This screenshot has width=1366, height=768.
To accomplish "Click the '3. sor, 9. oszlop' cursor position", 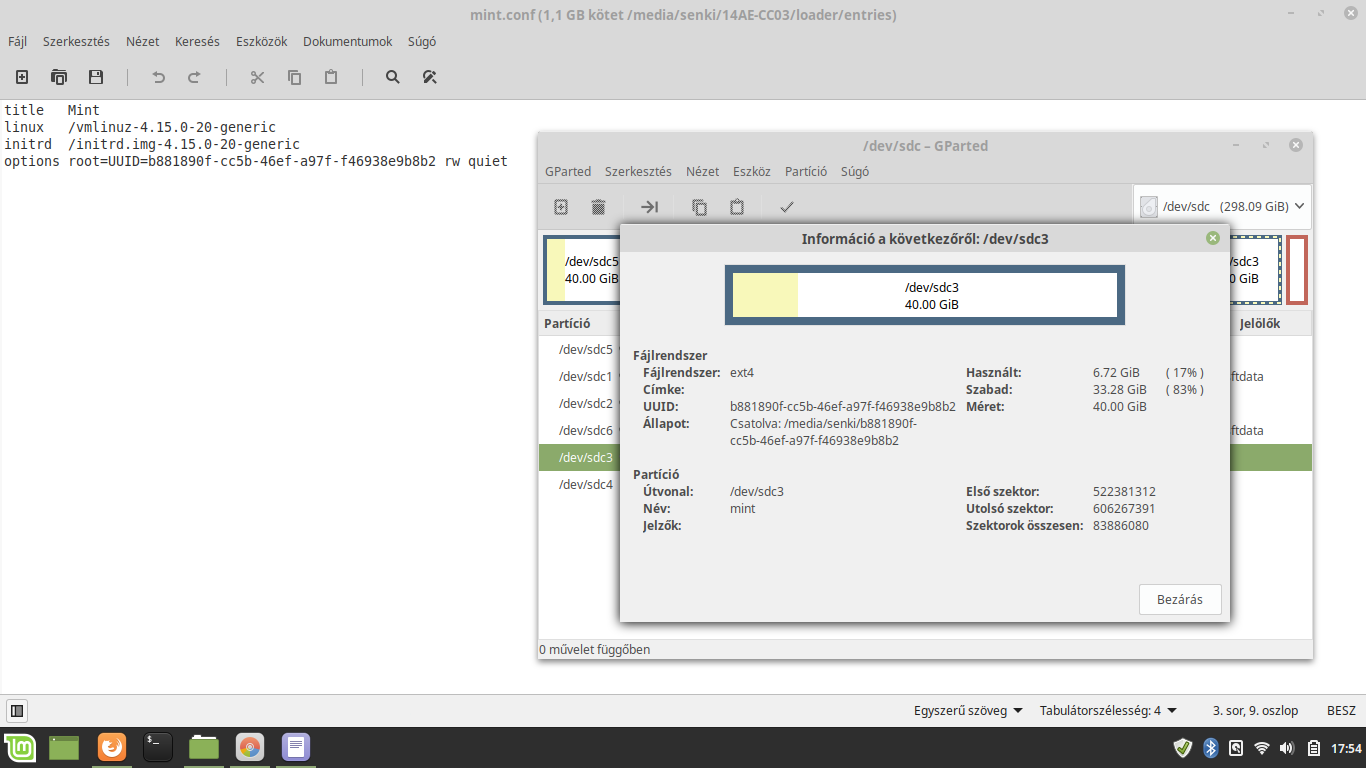I will [1255, 711].
